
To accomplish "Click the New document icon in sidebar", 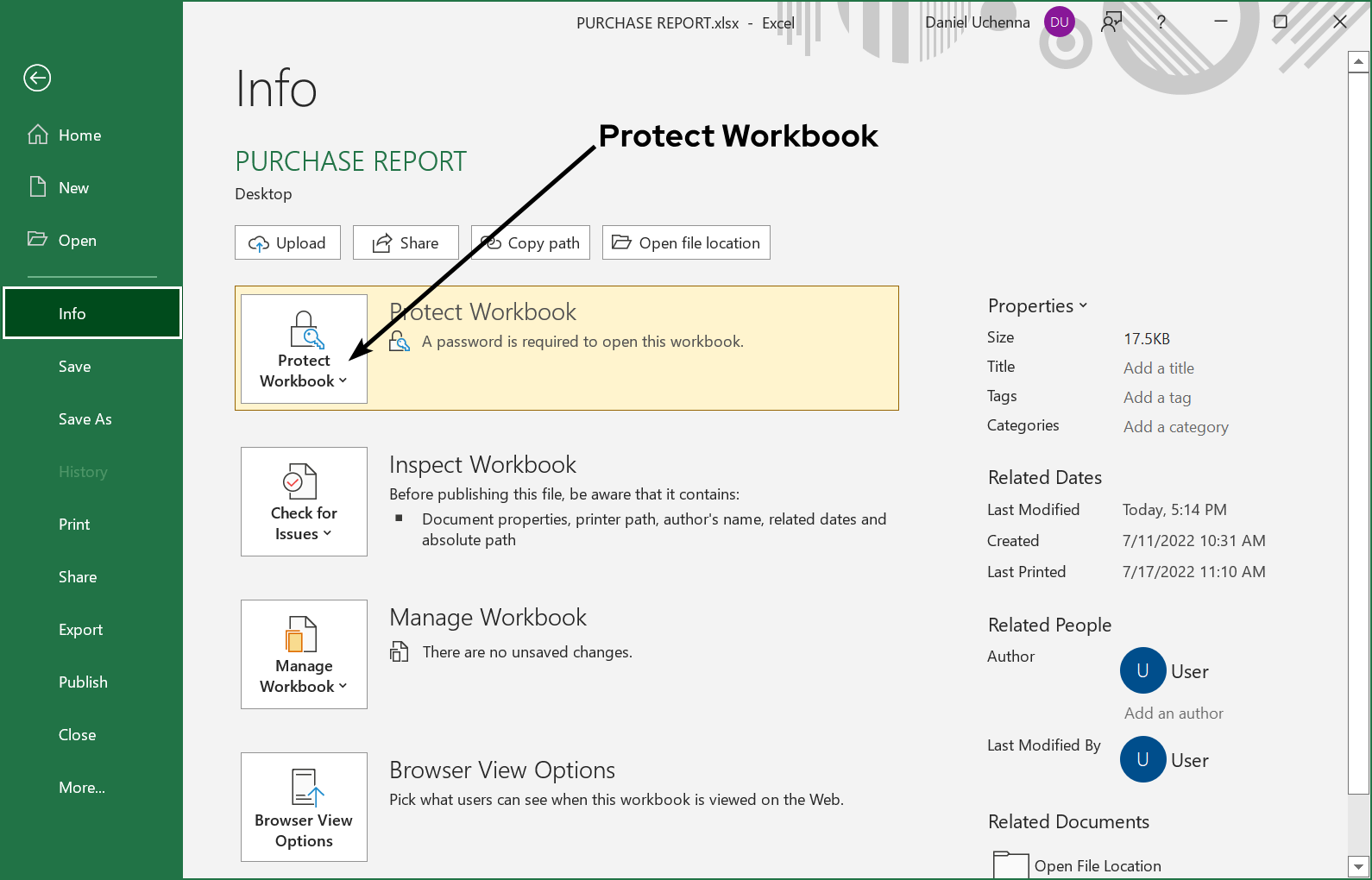I will 38,186.
